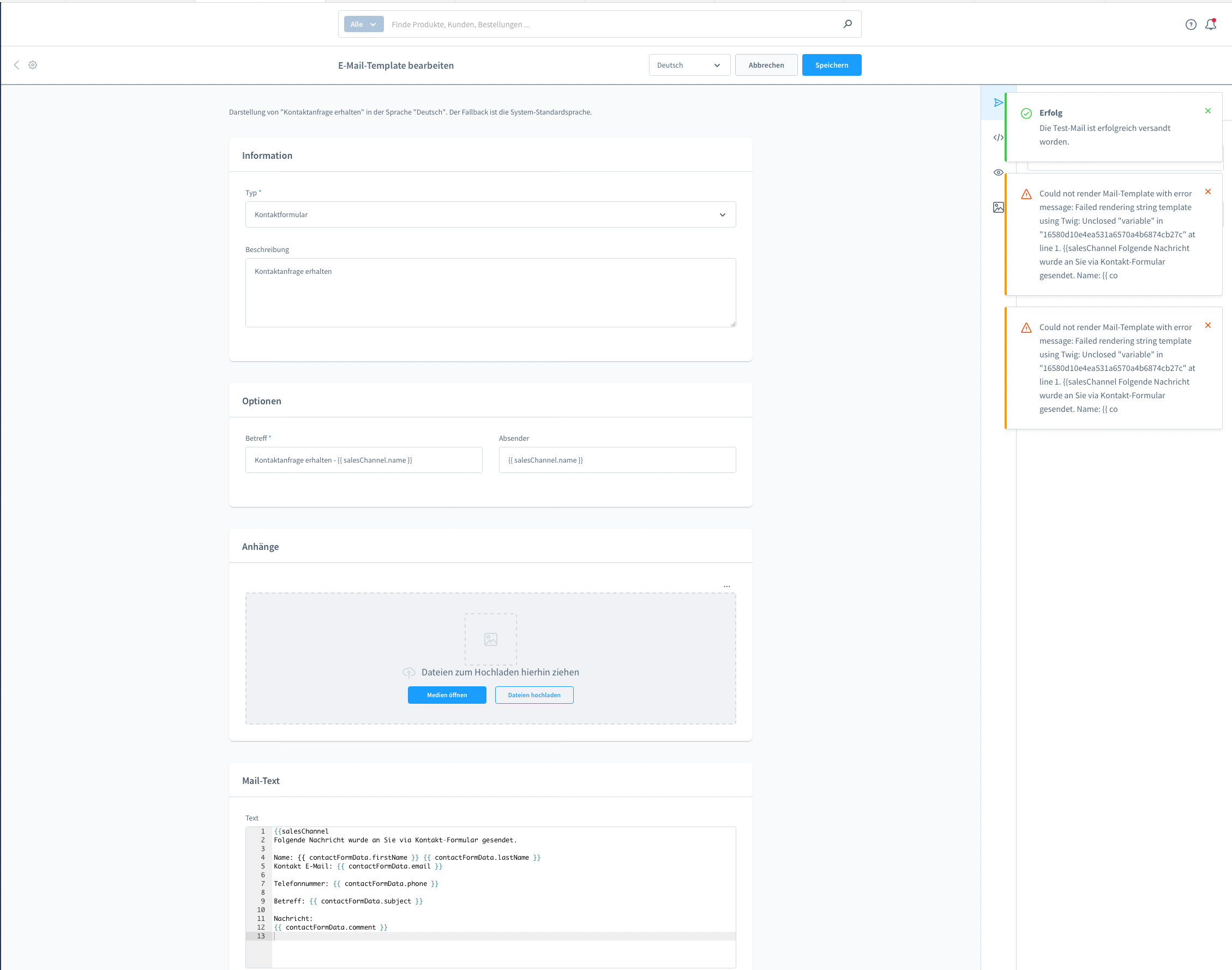
Task: Click the Speichern button
Action: point(831,65)
